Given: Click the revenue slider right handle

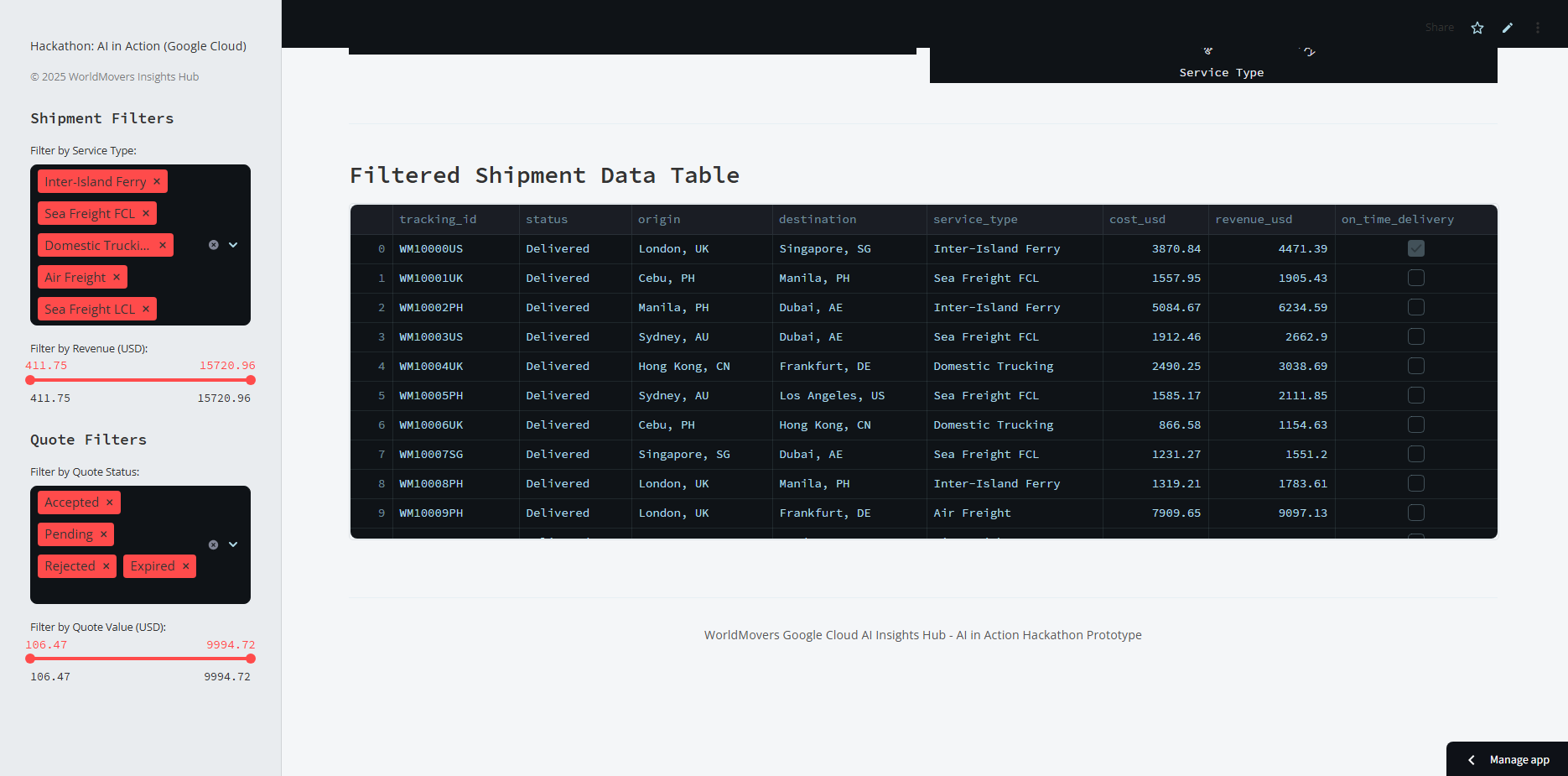Looking at the screenshot, I should (x=251, y=380).
